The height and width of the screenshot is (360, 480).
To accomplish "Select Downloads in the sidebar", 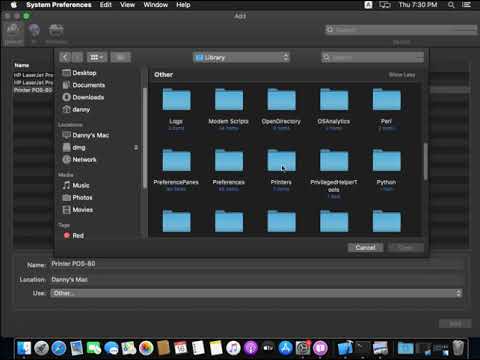I will 88,97.
